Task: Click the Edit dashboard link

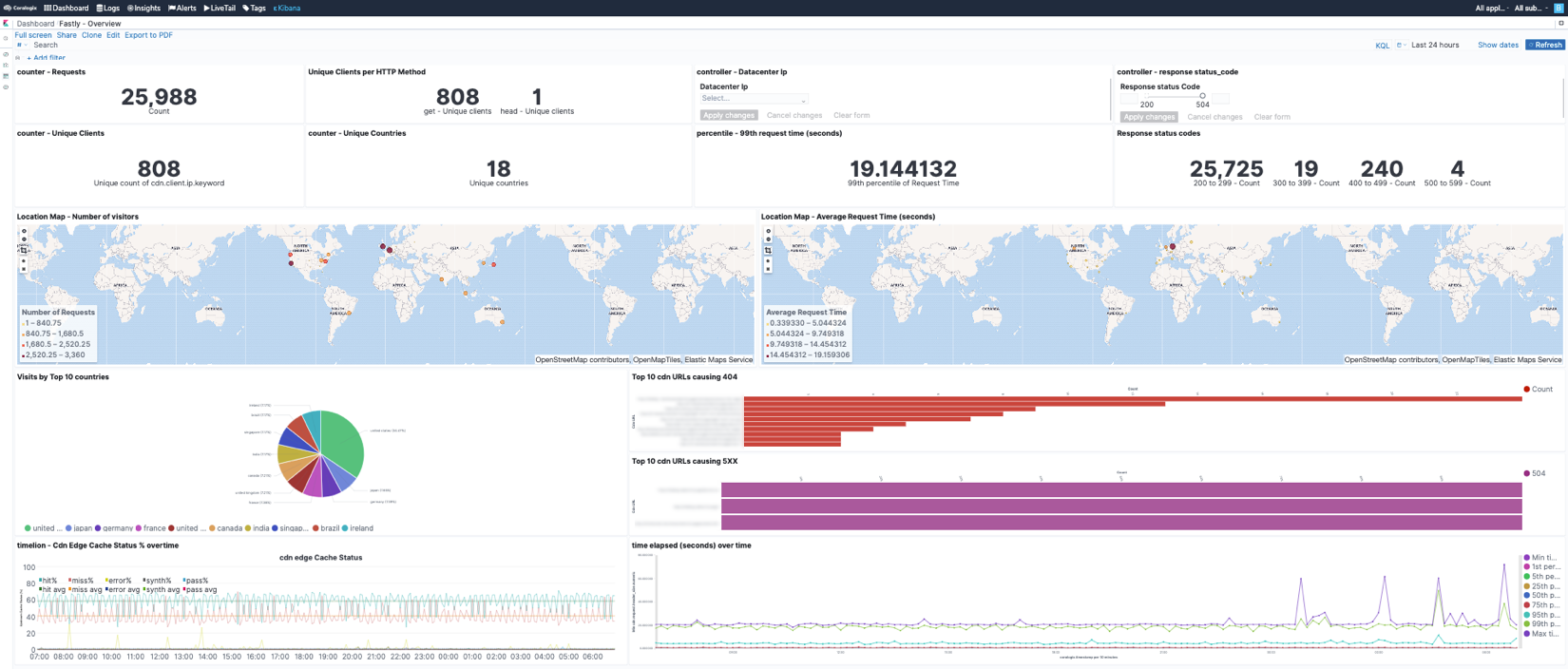Action: (x=113, y=35)
